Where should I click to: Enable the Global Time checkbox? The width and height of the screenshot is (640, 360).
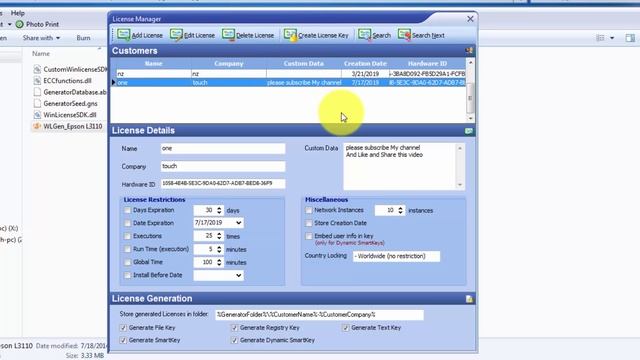(x=127, y=262)
